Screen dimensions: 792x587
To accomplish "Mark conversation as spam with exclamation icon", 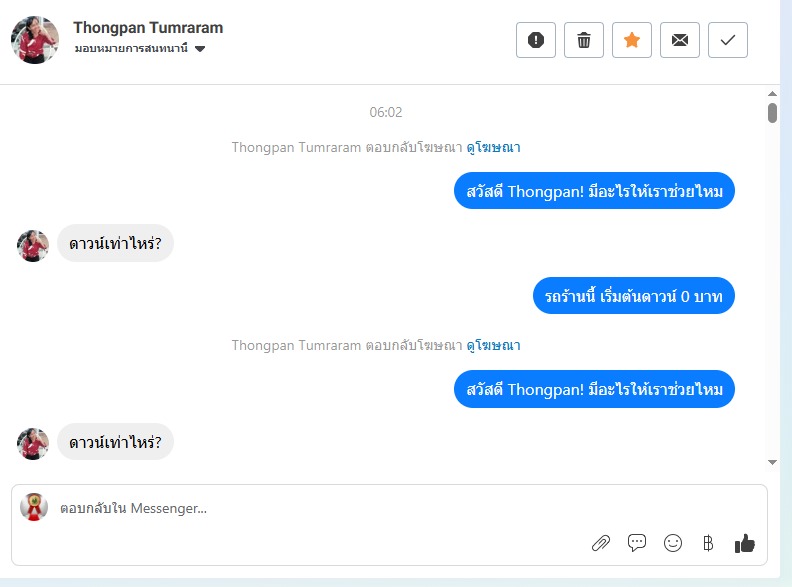I will [536, 40].
